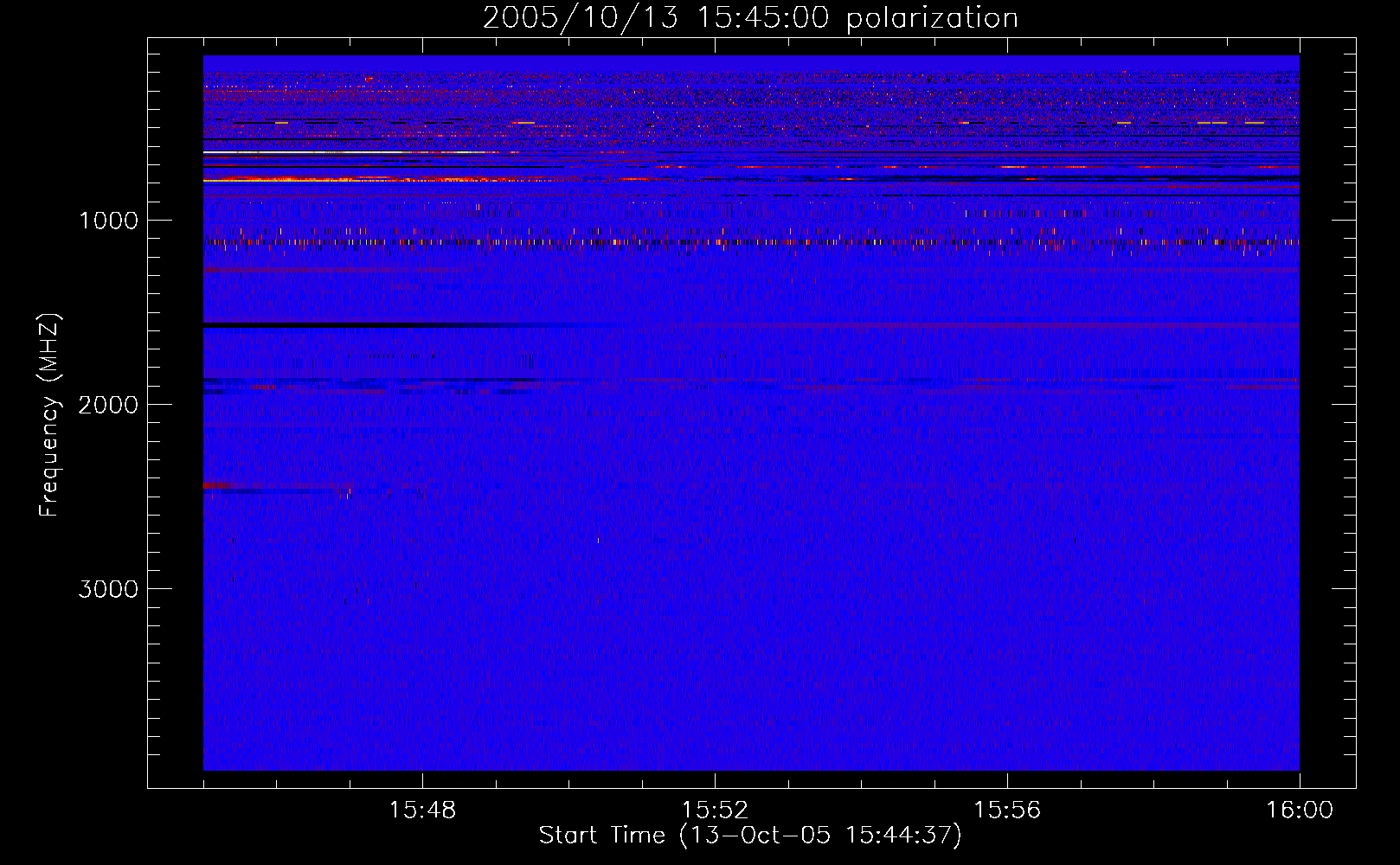Click the 3000 MHz frequency tick label
This screenshot has height=865, width=1400.
point(108,589)
